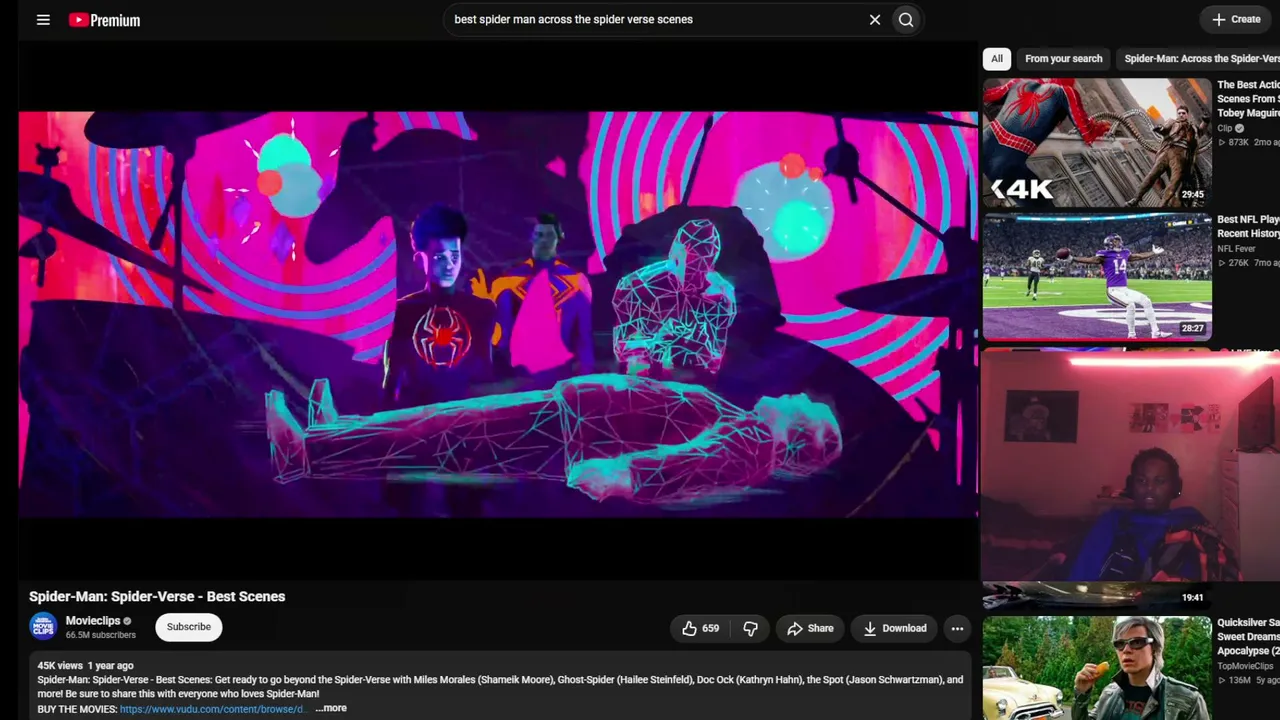Share the video

coord(810,628)
